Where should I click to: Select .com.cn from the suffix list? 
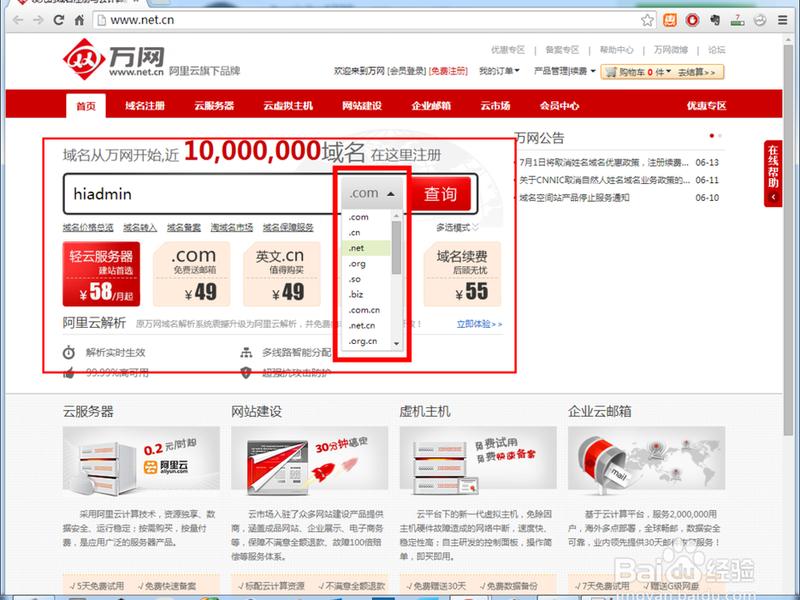(x=365, y=310)
